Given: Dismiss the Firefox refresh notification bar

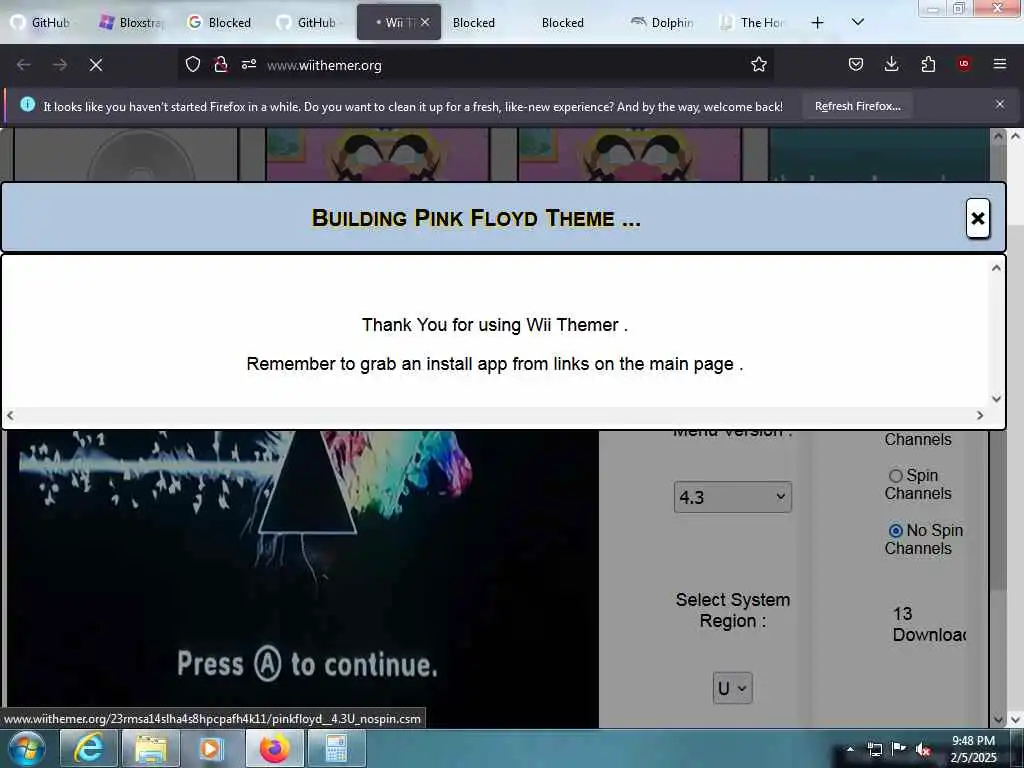Looking at the screenshot, I should [999, 104].
